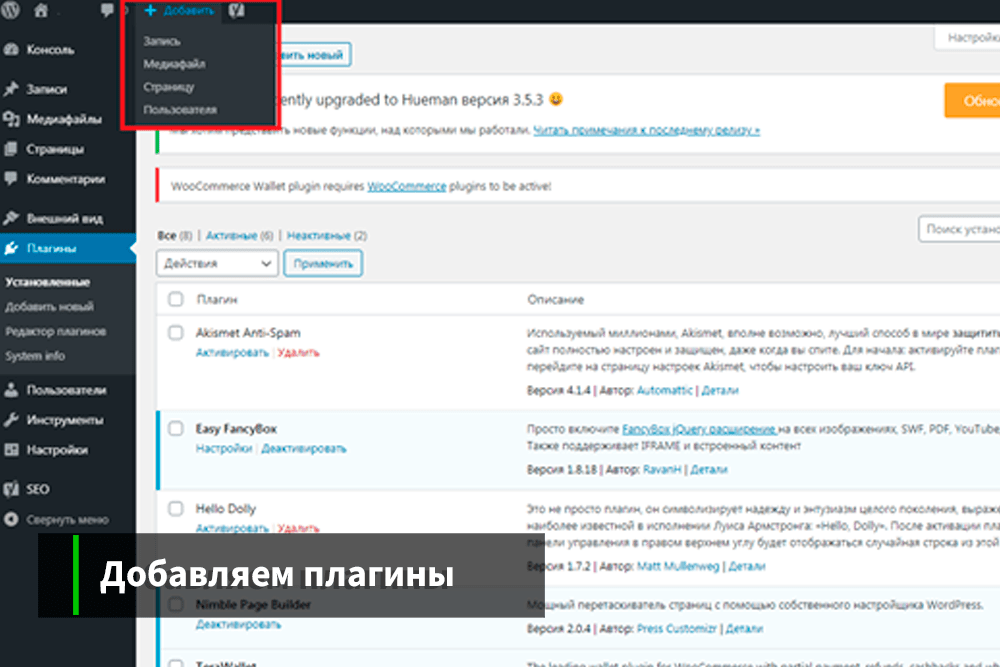
Task: Visit the site via the home icon
Action: pos(41,10)
